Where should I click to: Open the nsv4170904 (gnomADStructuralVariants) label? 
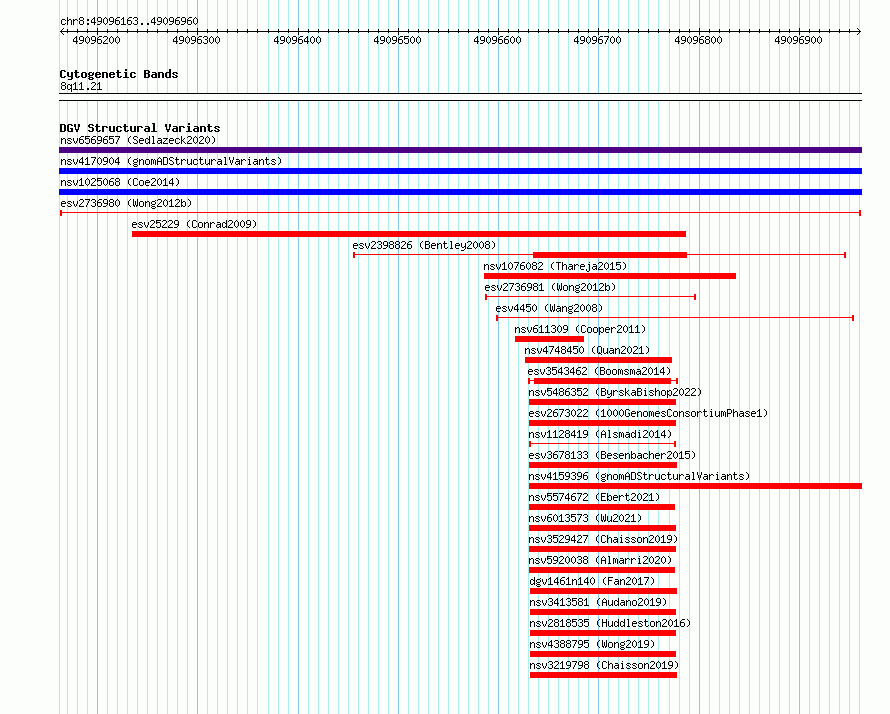click(x=171, y=161)
